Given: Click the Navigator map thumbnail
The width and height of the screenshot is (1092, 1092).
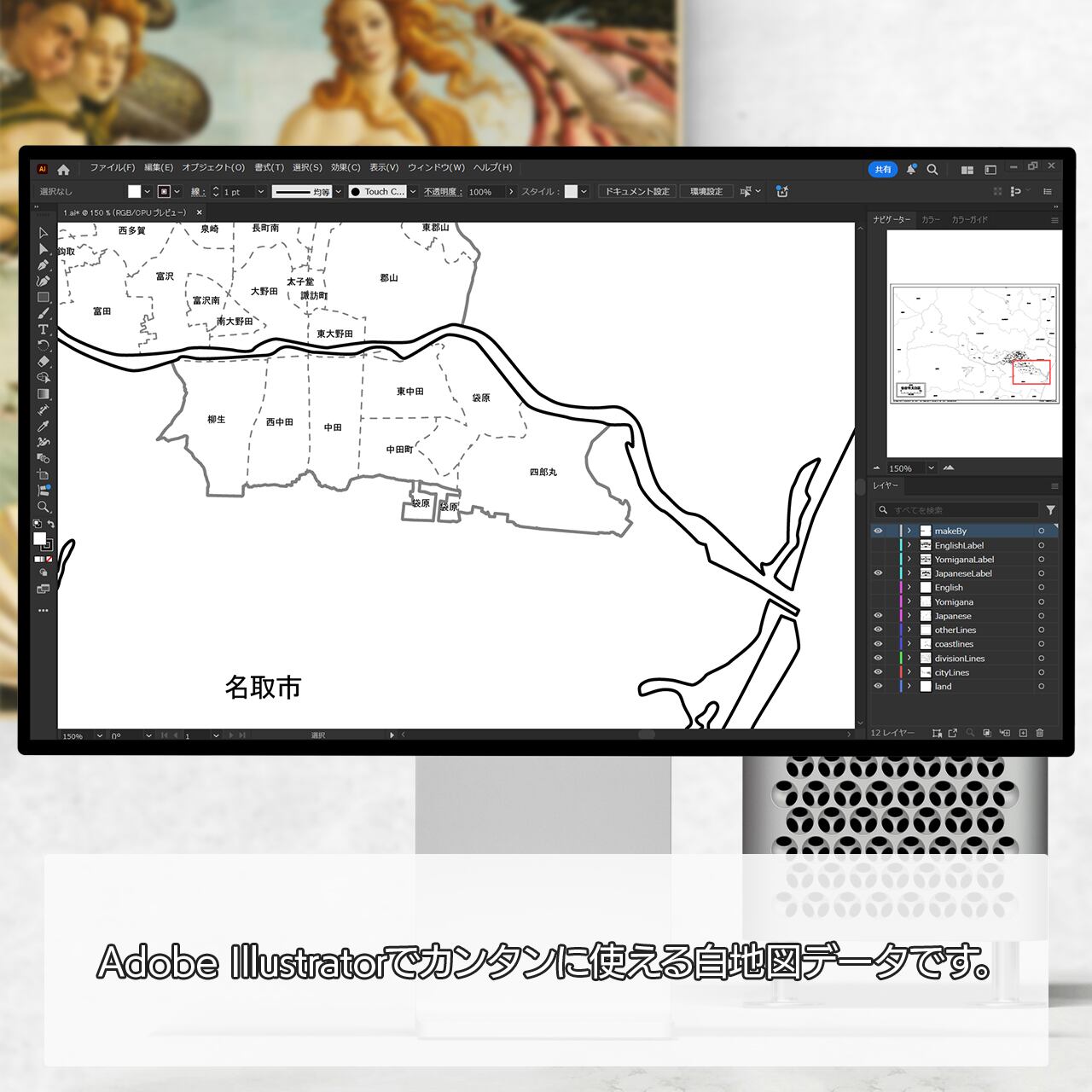Looking at the screenshot, I should point(975,344).
